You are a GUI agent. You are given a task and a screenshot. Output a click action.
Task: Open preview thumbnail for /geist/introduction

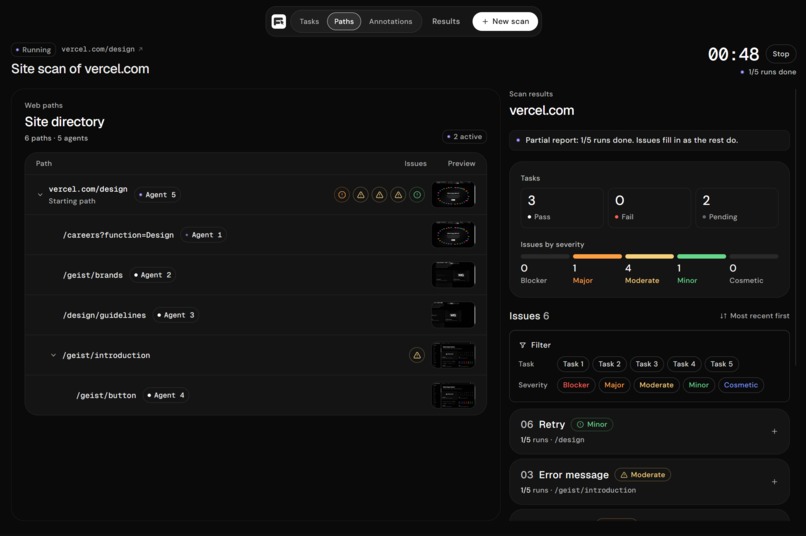pos(453,355)
